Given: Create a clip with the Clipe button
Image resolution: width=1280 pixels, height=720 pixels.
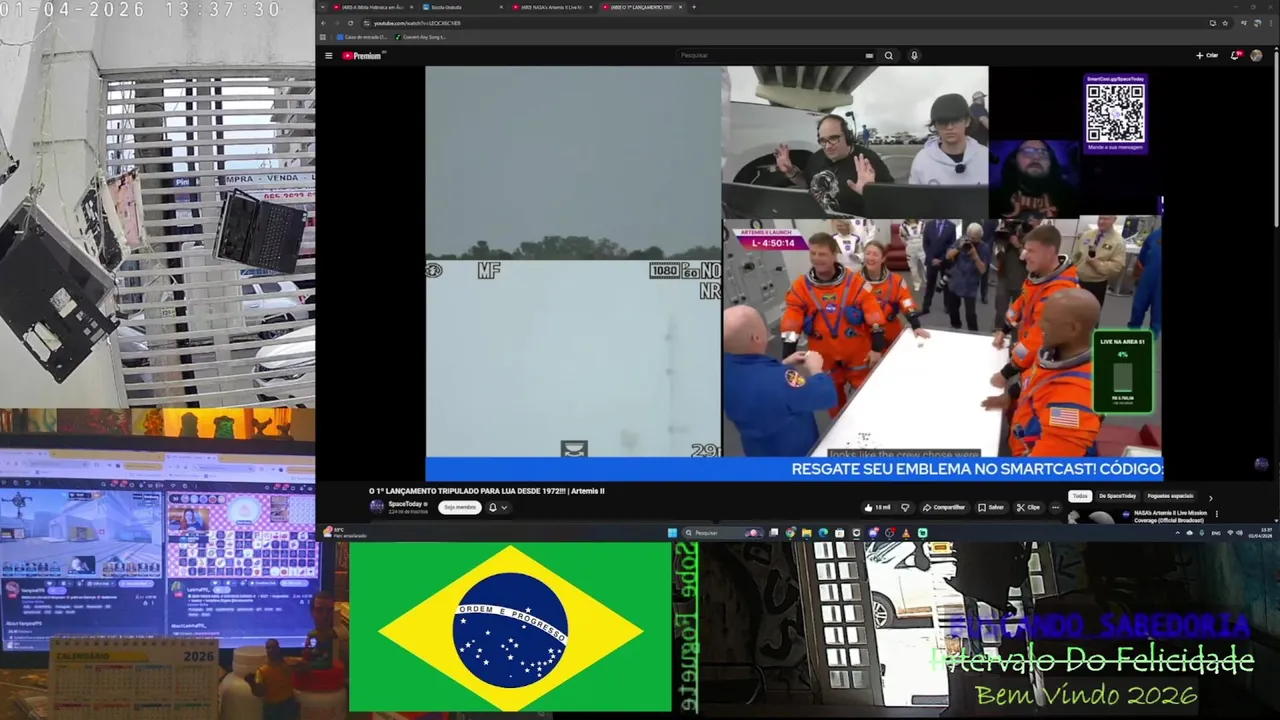Looking at the screenshot, I should [1029, 507].
